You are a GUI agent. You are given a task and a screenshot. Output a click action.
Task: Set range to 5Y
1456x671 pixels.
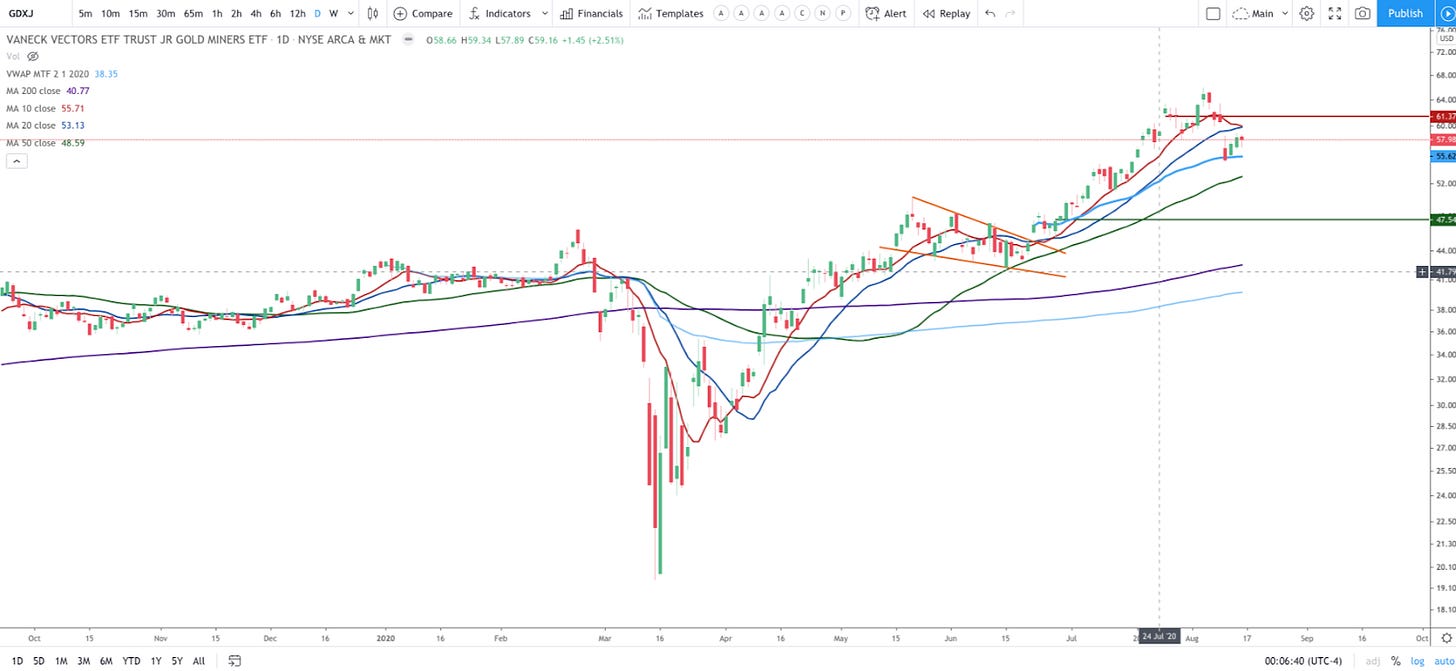pos(177,661)
